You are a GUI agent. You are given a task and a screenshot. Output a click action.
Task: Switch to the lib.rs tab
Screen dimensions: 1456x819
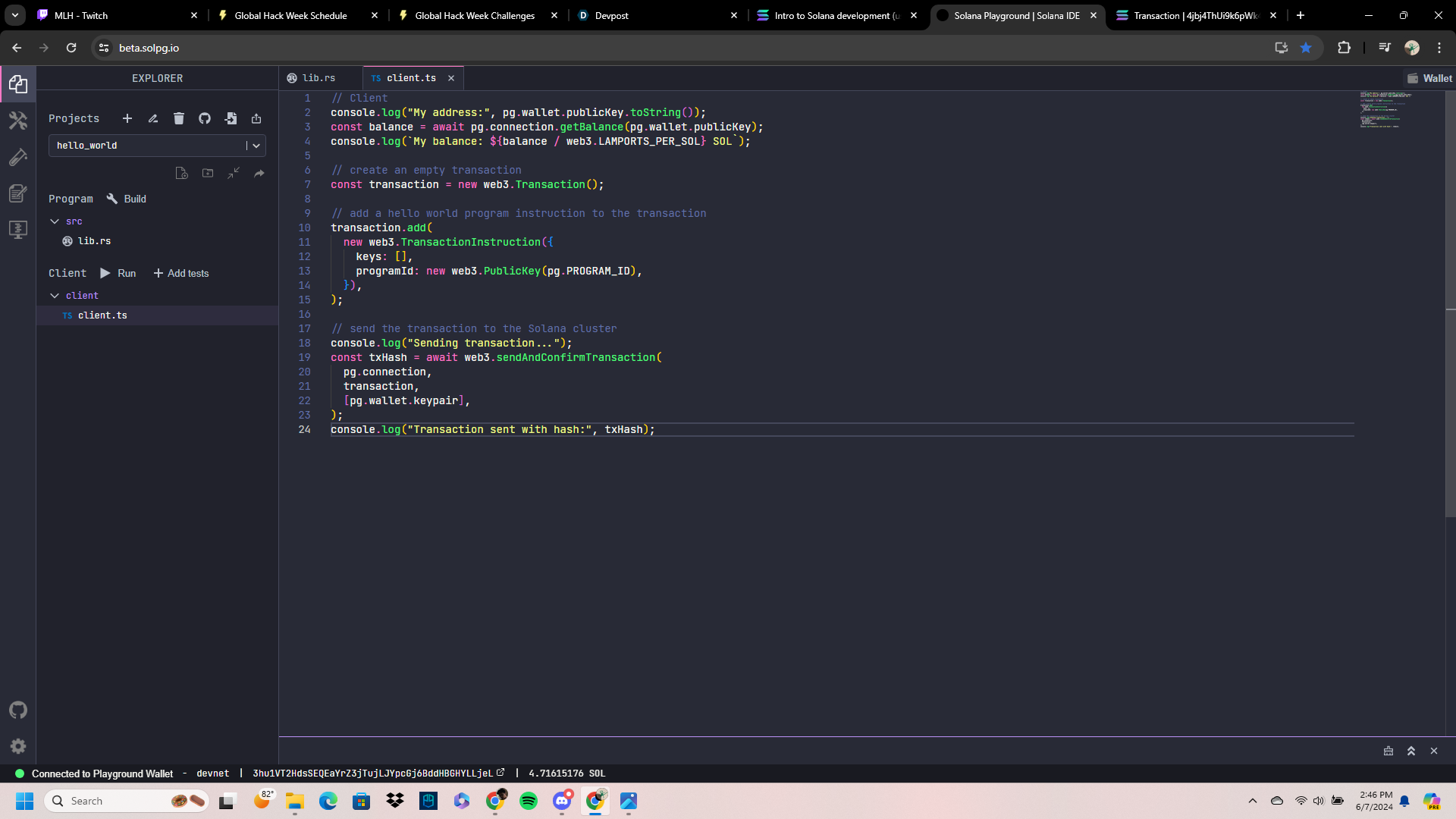[x=318, y=77]
